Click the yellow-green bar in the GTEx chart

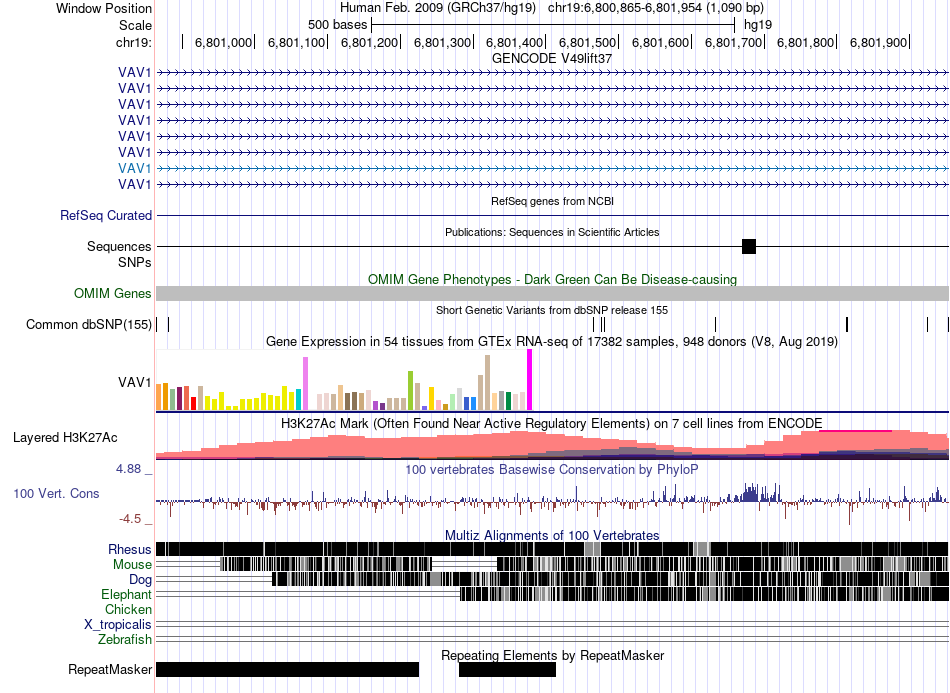[x=410, y=391]
